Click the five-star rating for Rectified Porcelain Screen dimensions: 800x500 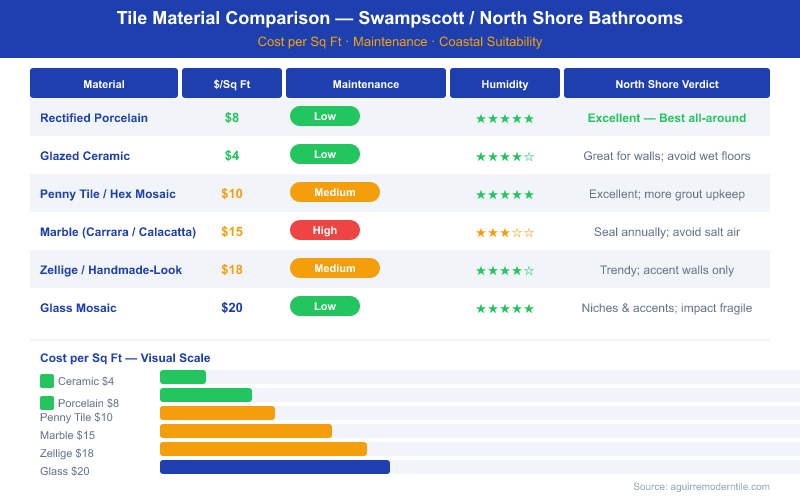pos(505,119)
